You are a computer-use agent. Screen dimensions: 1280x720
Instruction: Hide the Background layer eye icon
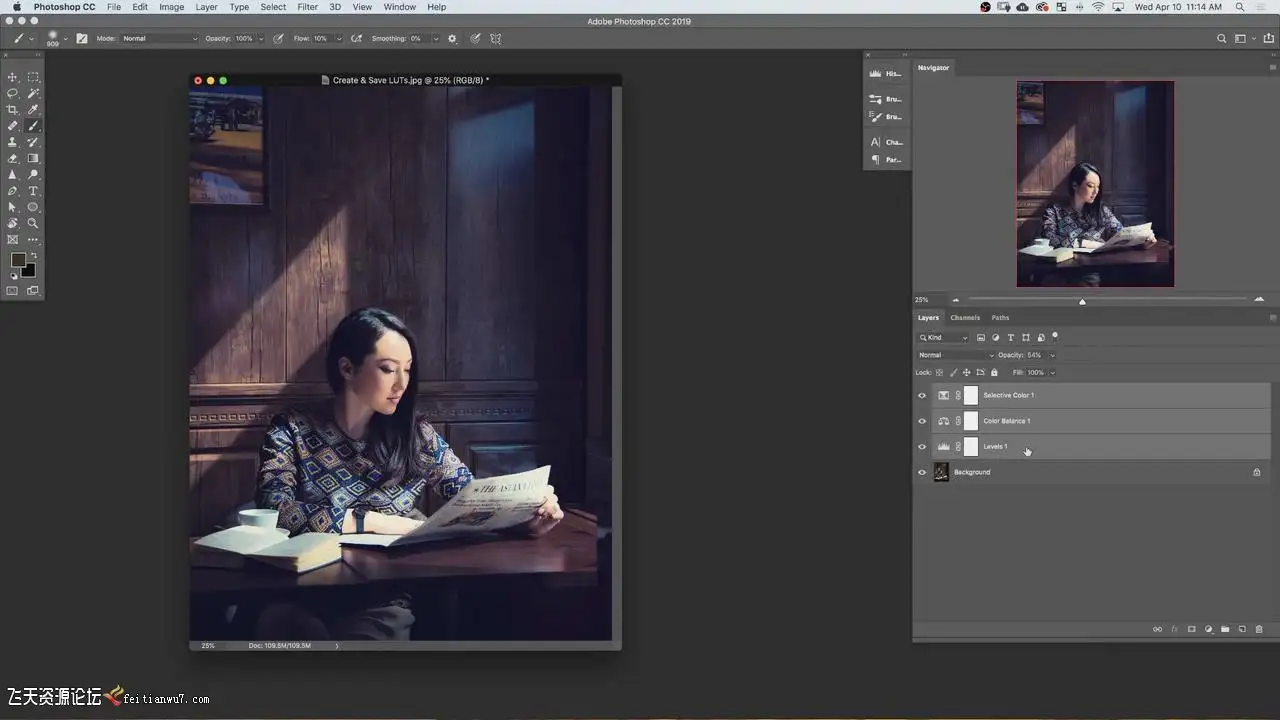[x=922, y=472]
